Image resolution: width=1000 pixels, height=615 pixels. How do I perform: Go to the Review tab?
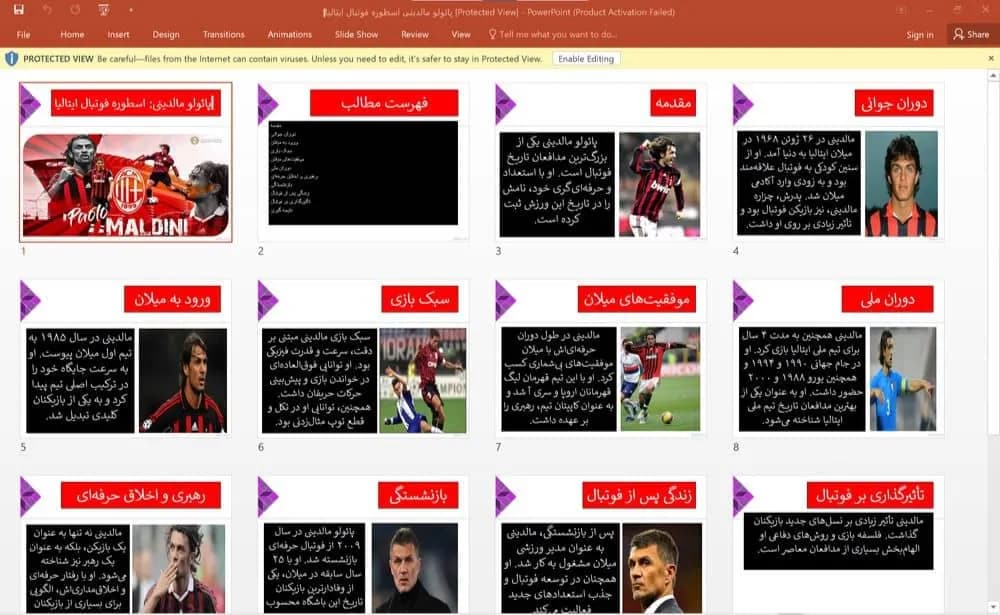(415, 34)
